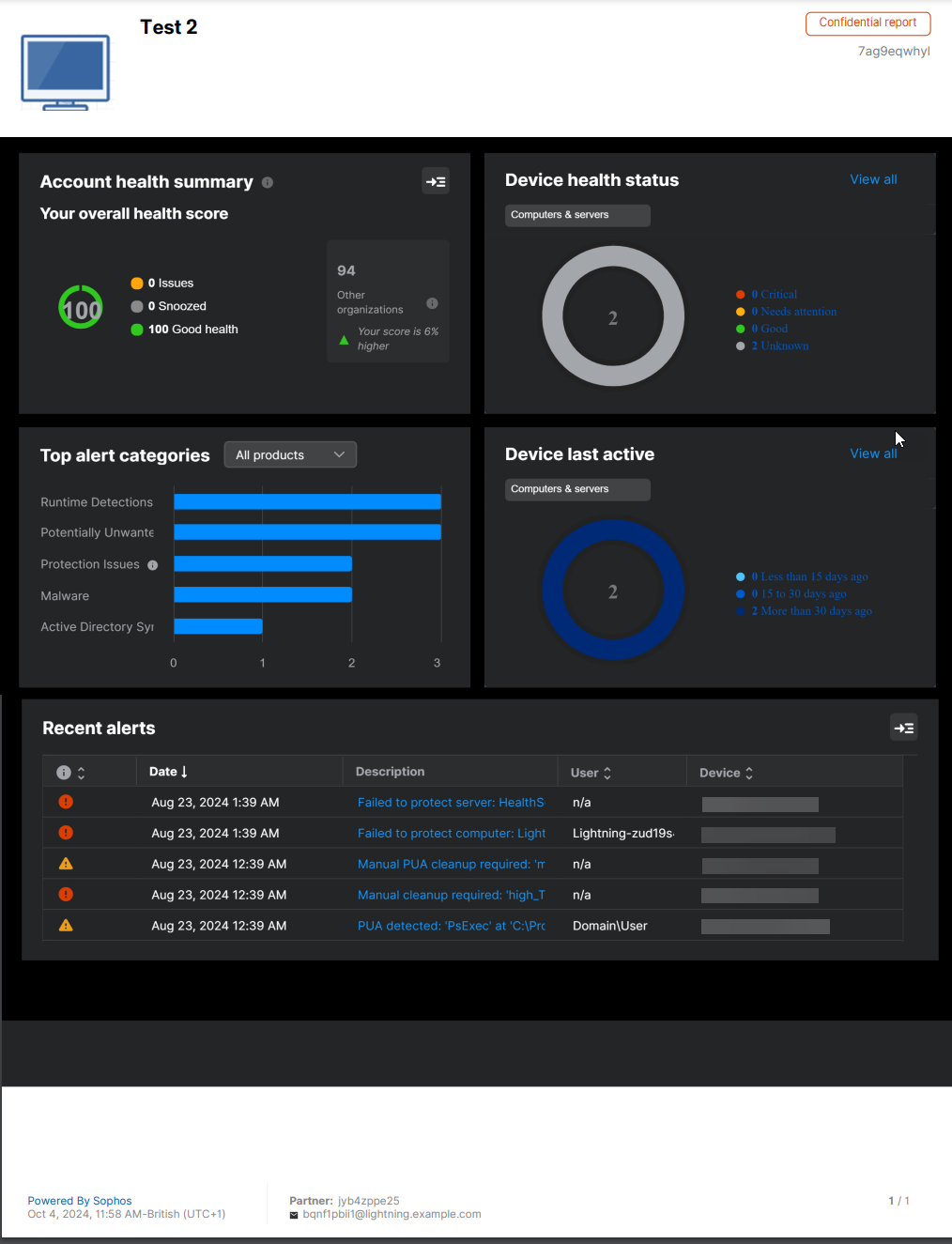Click the Account health summary expand icon
This screenshot has width=952, height=1244.
point(436,181)
